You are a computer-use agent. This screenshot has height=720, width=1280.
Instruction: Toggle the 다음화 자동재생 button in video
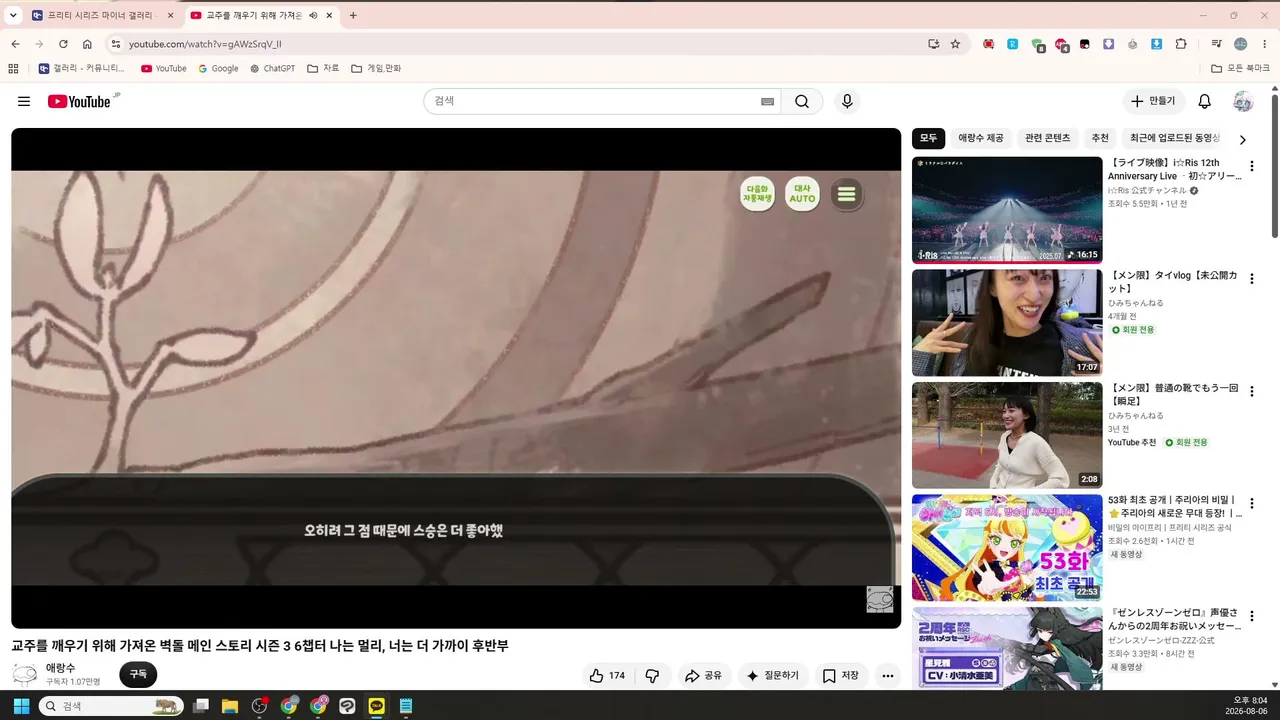[x=757, y=194]
